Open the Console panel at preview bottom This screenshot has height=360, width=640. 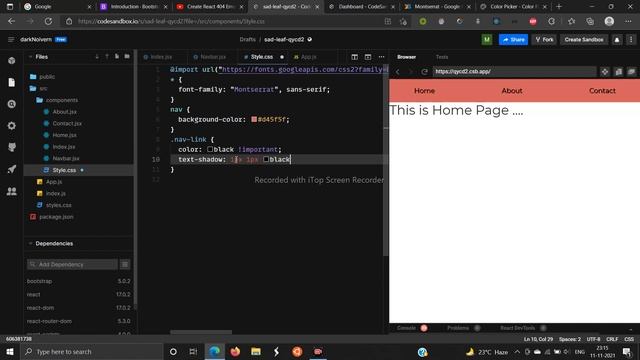[407, 328]
